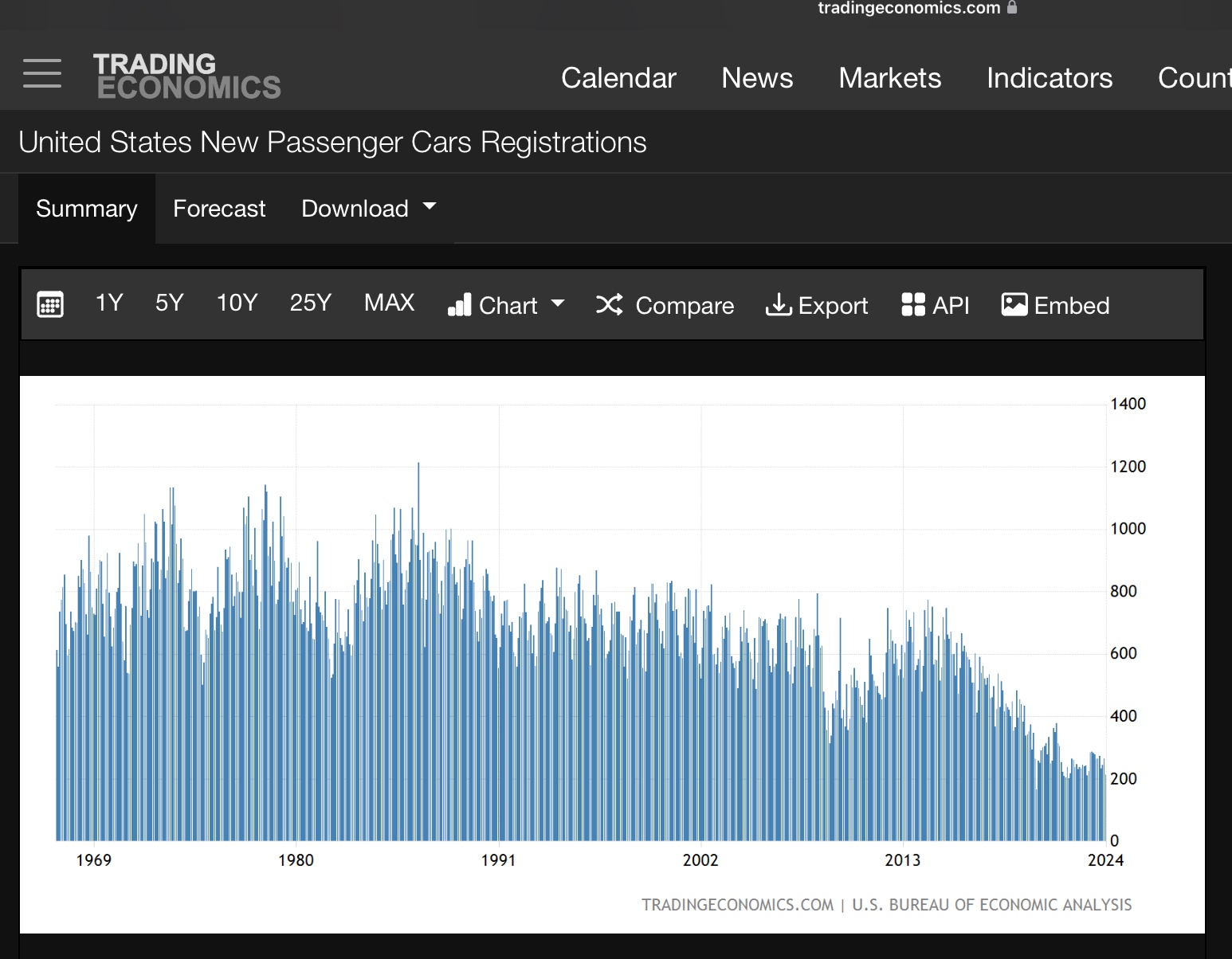Viewport: 1232px width, 959px height.
Task: Click the 1991 x-axis label
Action: tap(498, 860)
